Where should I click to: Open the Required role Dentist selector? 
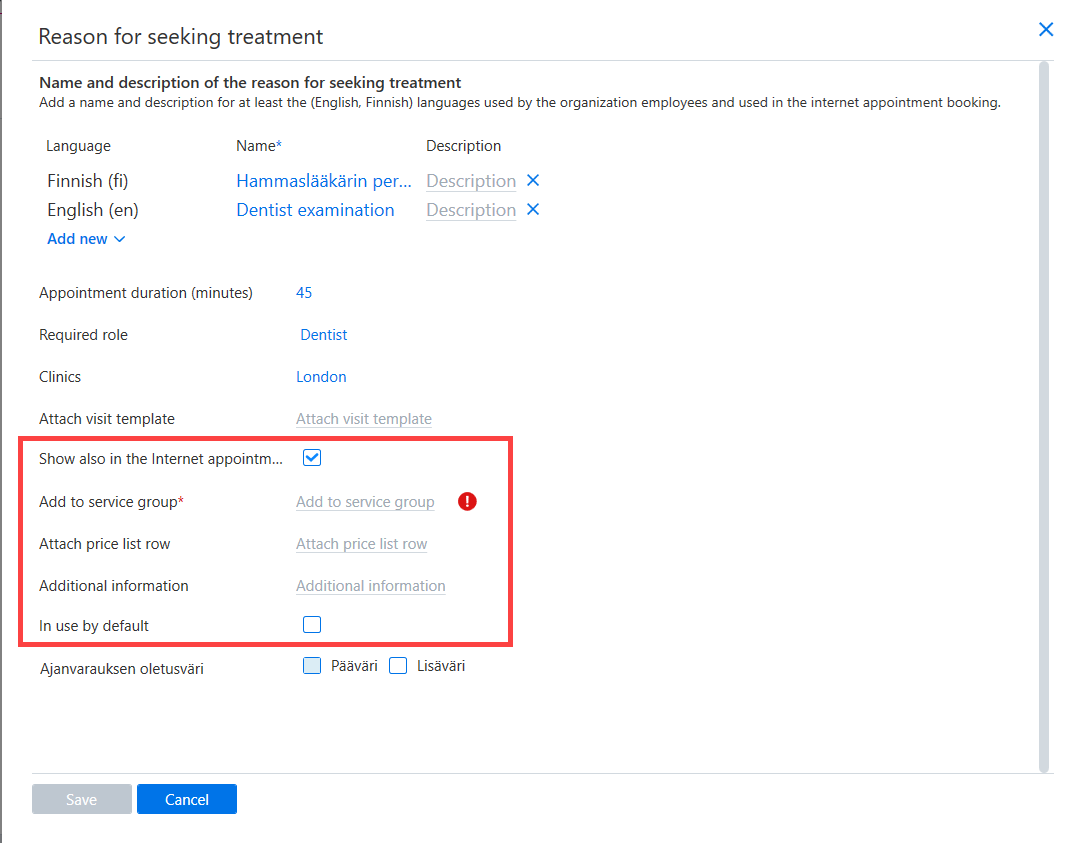324,335
